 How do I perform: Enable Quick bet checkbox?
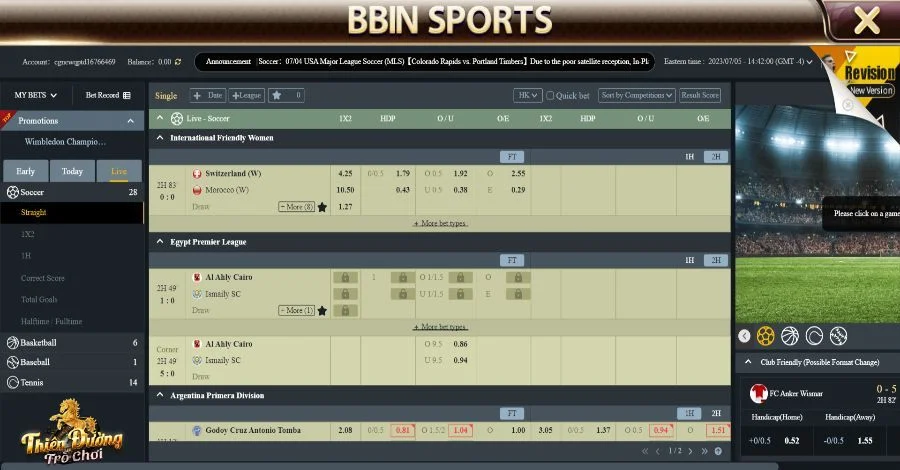pyautogui.click(x=550, y=95)
